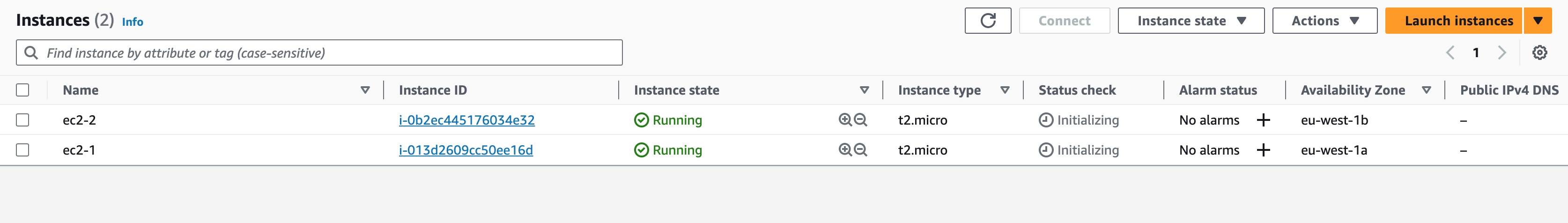Screen dimensions: 1568x223
Task: Click the refresh instances icon button
Action: [x=987, y=21]
